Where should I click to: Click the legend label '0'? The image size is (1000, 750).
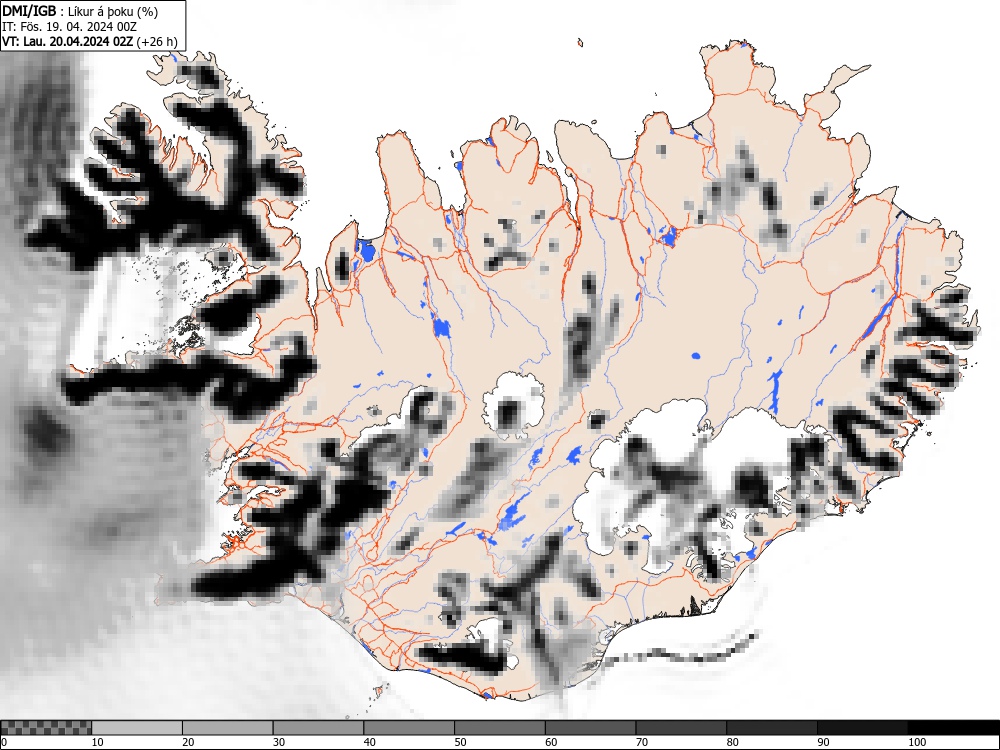coord(4,742)
